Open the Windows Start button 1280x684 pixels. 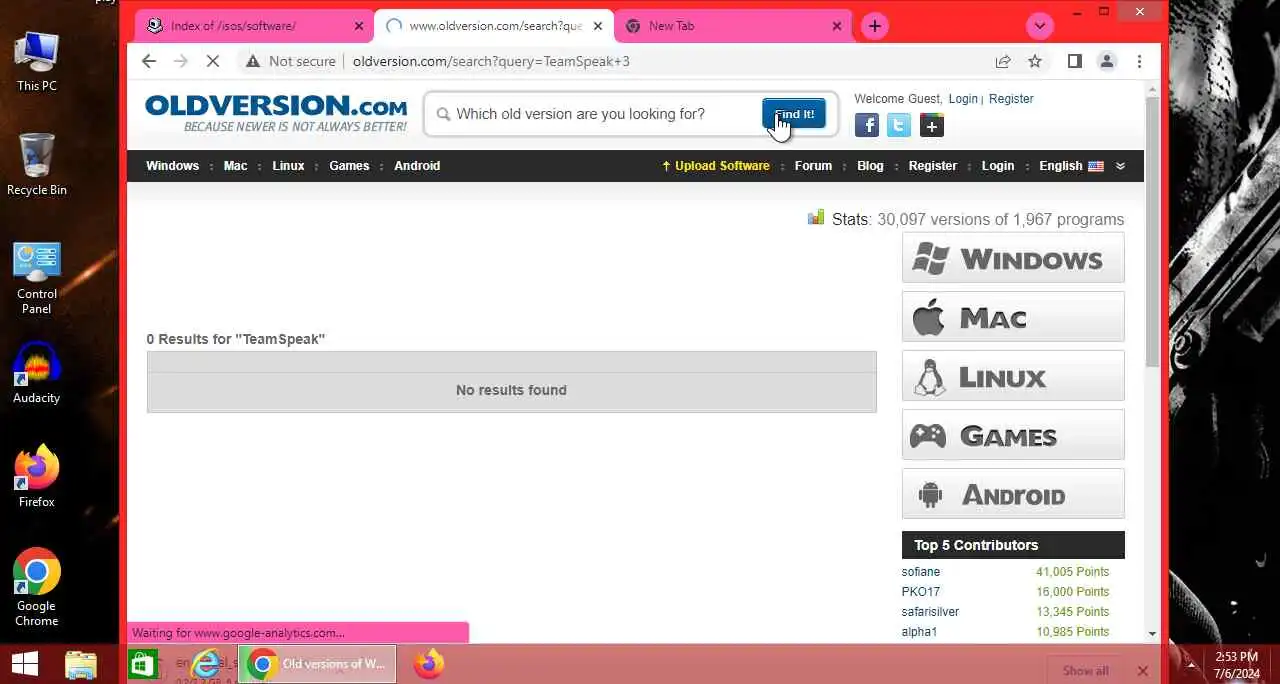click(x=25, y=664)
